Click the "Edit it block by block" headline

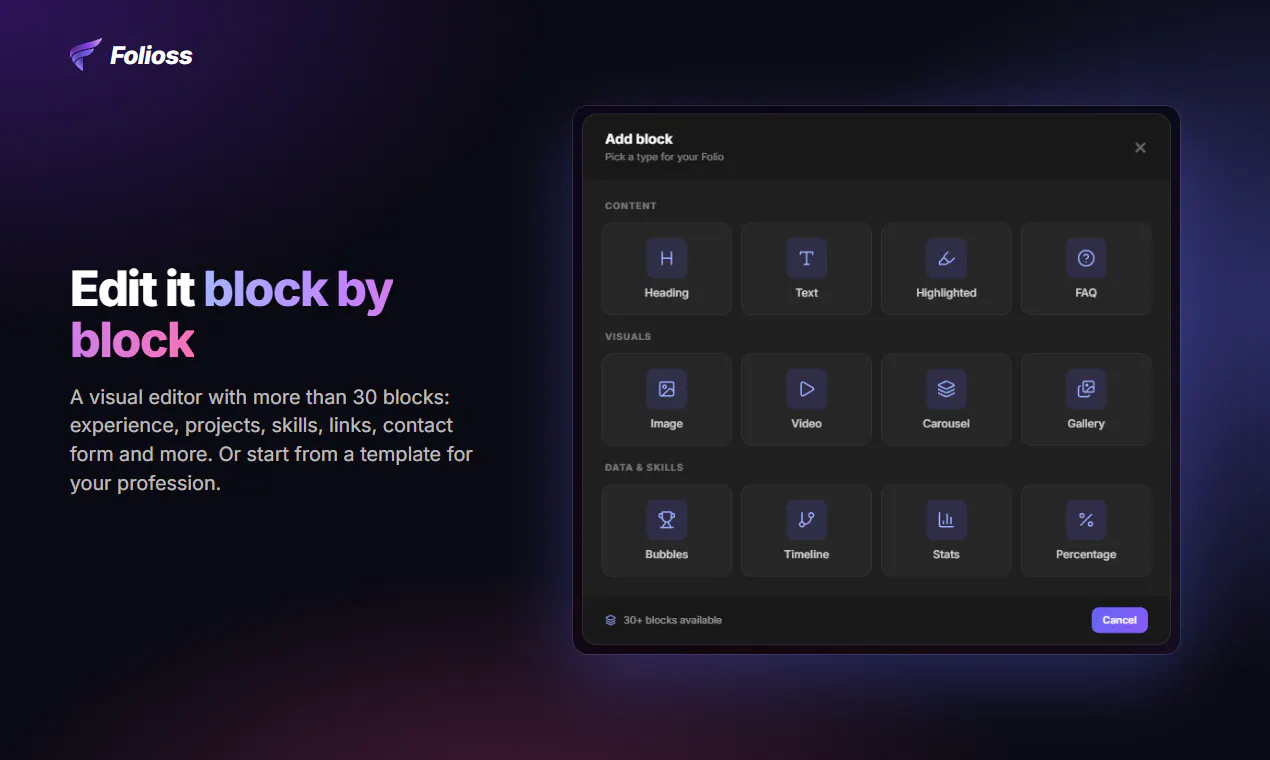[232, 315]
